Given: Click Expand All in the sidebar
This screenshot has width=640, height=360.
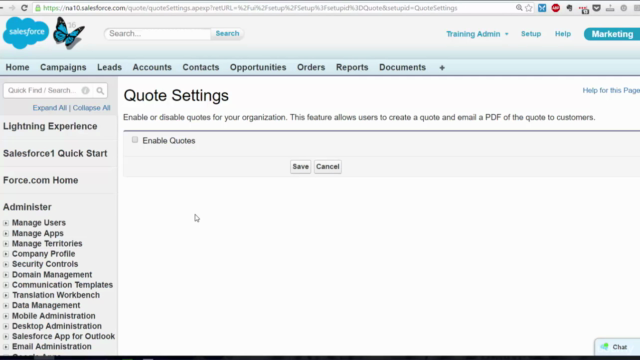Looking at the screenshot, I should click(x=49, y=108).
